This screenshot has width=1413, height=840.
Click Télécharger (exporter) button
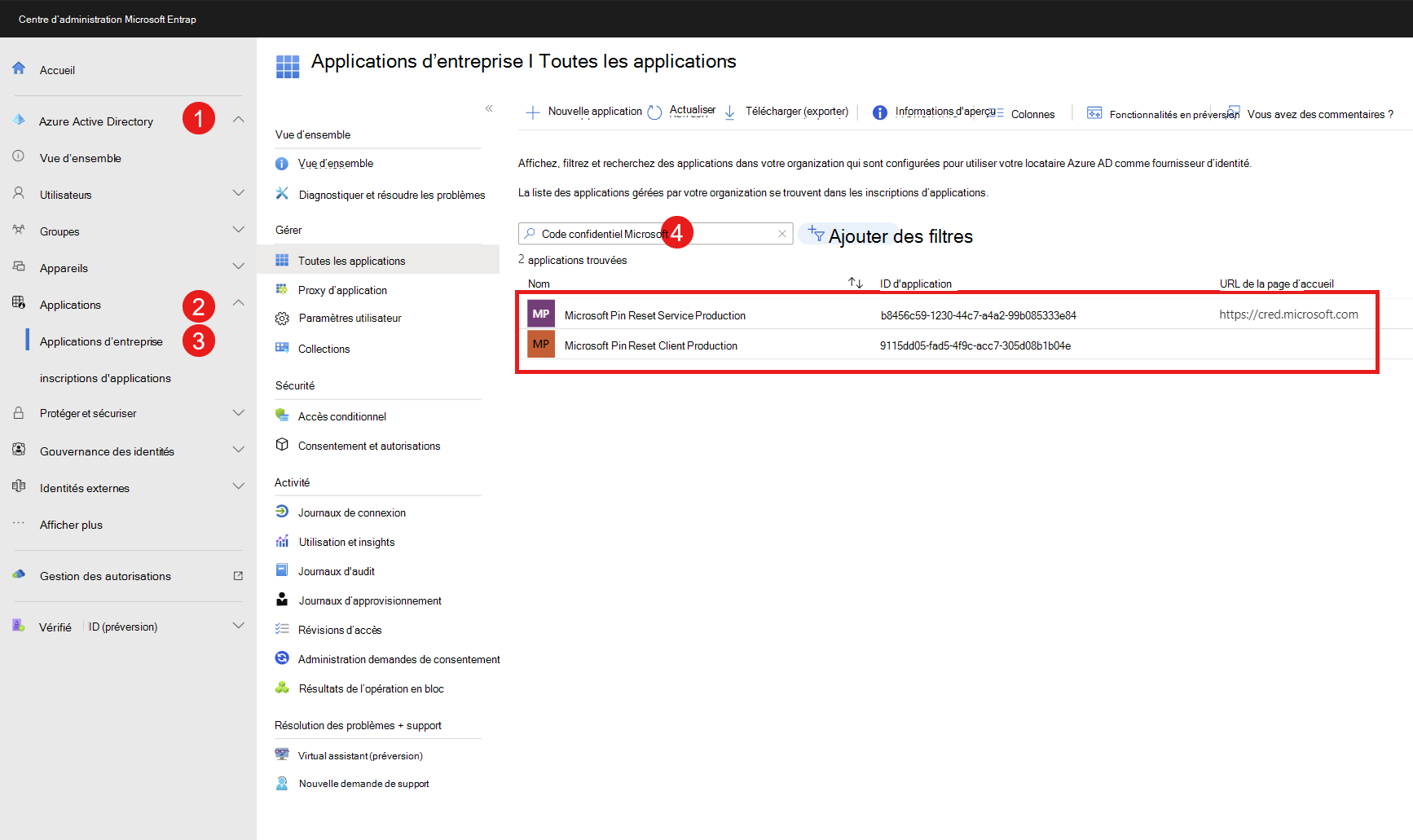click(786, 112)
